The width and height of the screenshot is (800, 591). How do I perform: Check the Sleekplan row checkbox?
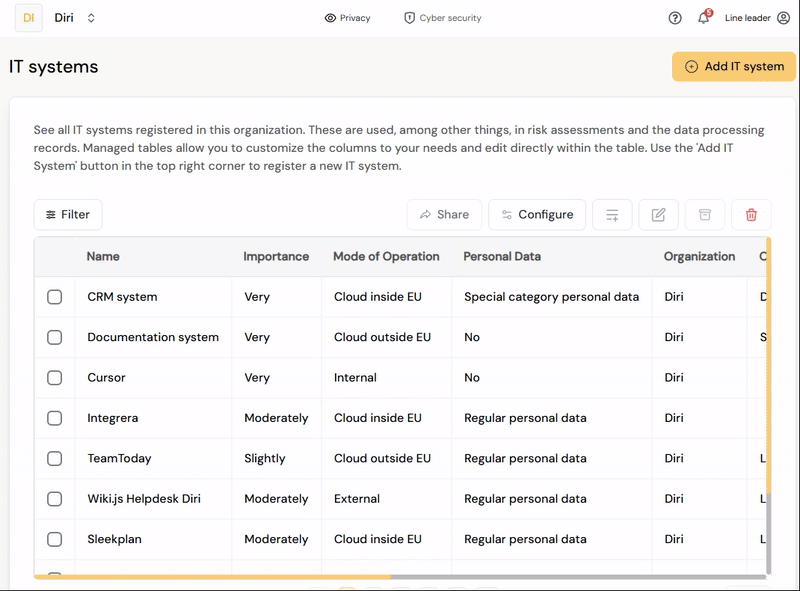click(x=55, y=539)
